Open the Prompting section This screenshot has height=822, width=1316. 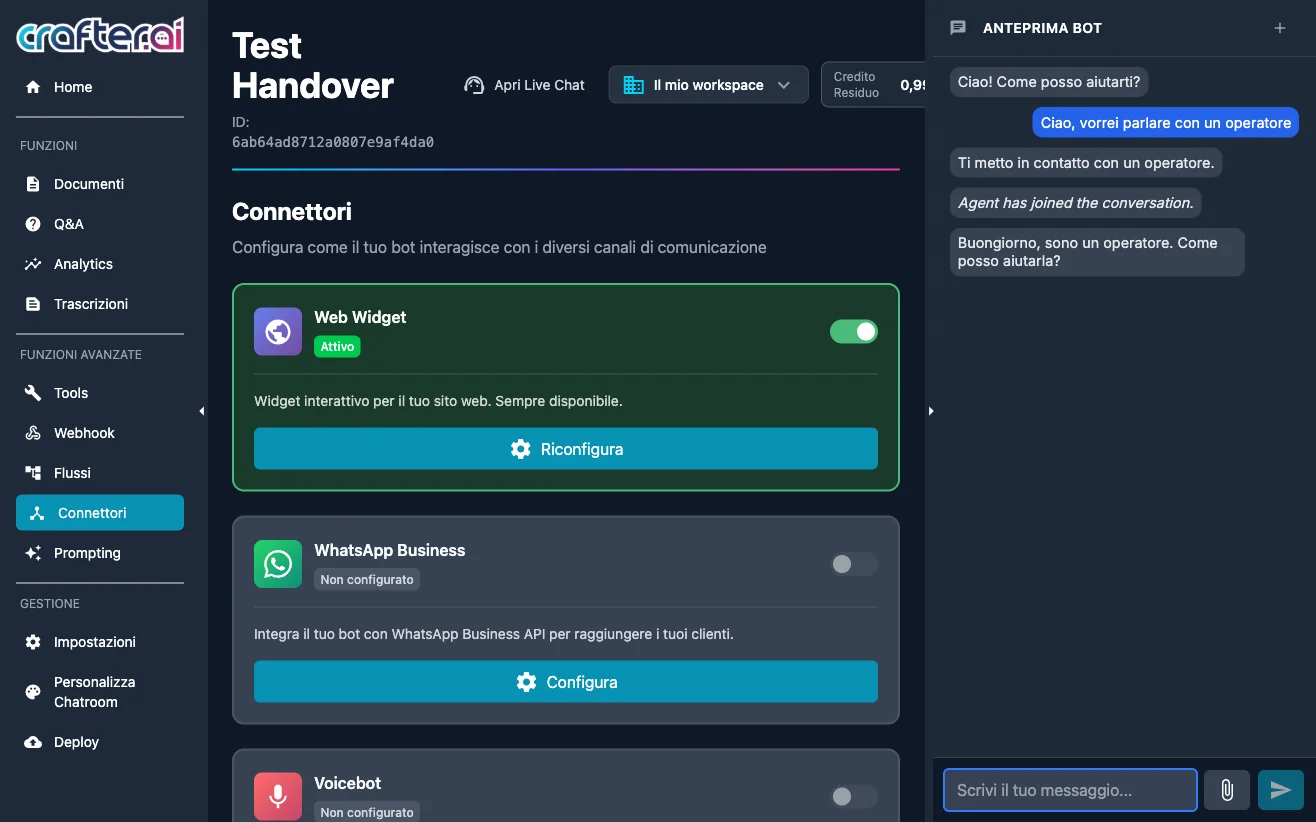pos(100,553)
